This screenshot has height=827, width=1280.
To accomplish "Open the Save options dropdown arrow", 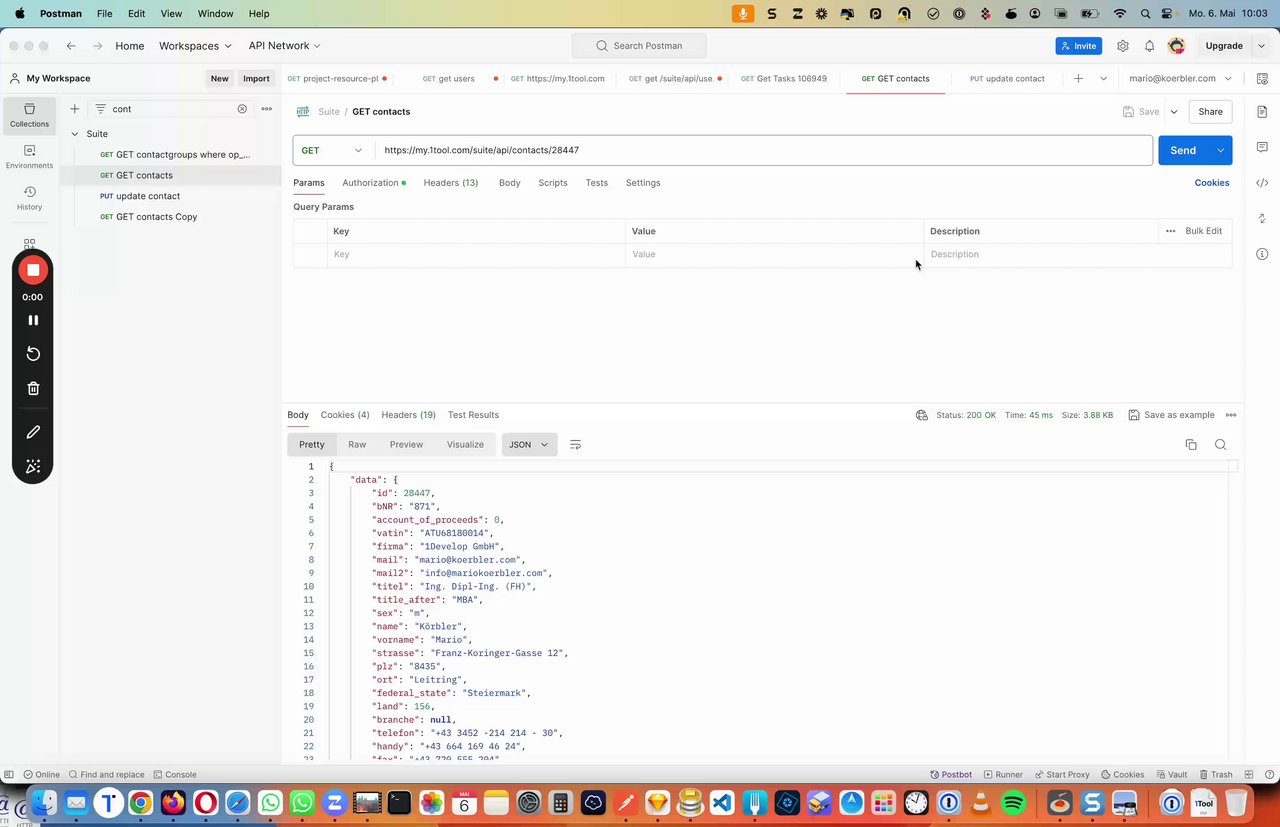I will [1174, 112].
